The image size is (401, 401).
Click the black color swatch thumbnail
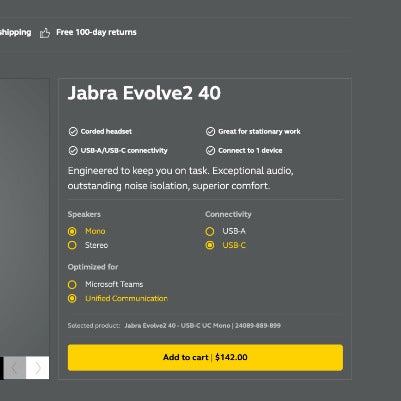2,368
